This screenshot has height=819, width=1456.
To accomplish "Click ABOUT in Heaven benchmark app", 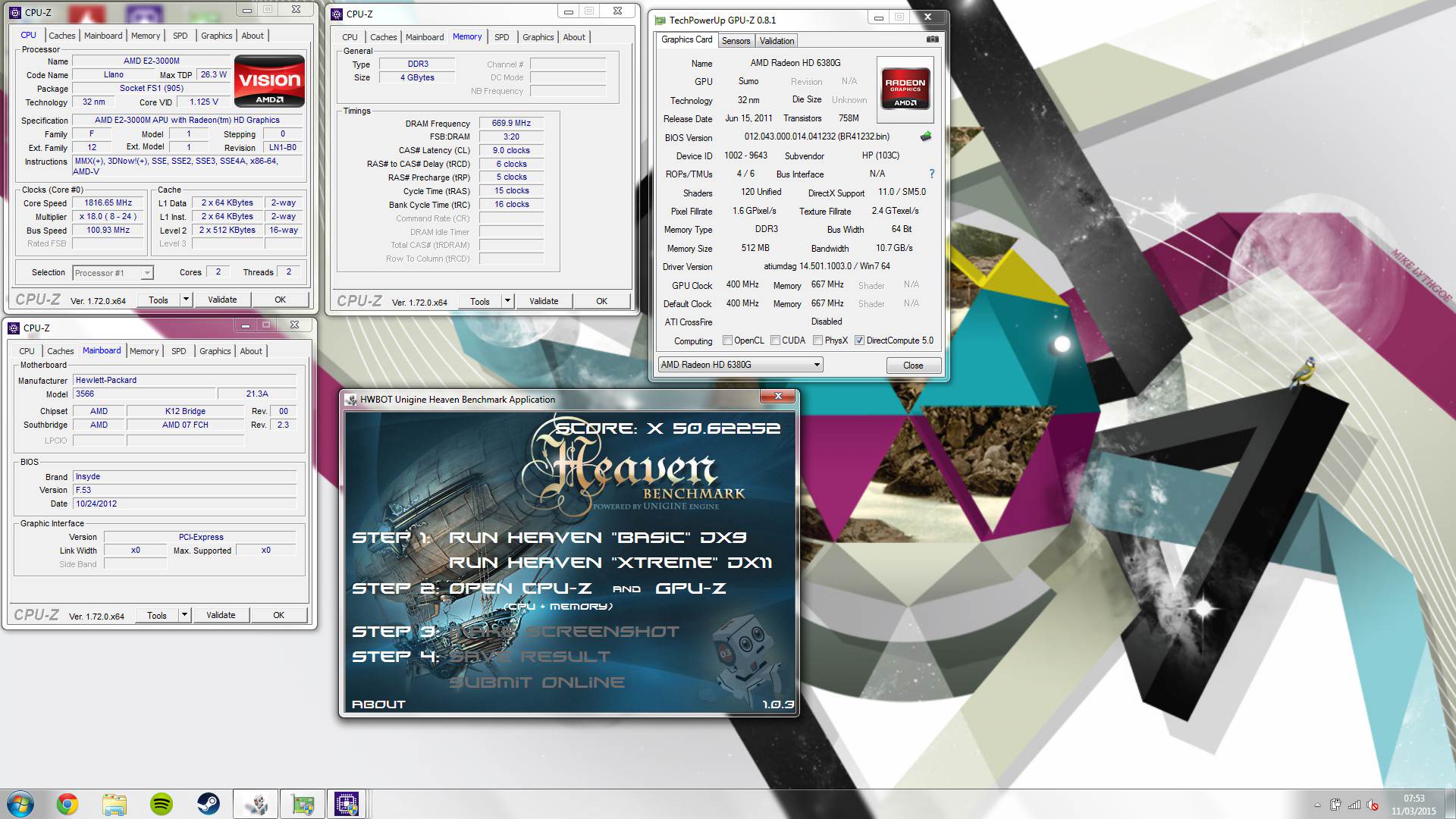I will [378, 704].
